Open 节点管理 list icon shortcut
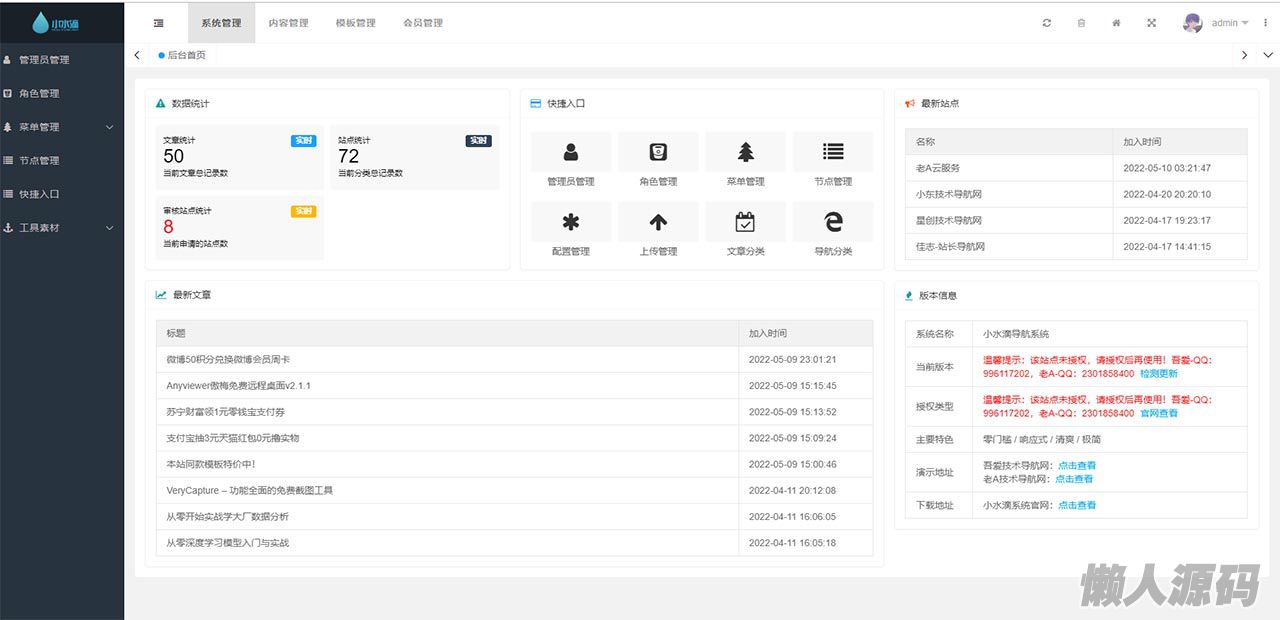This screenshot has width=1280, height=620. (x=833, y=152)
